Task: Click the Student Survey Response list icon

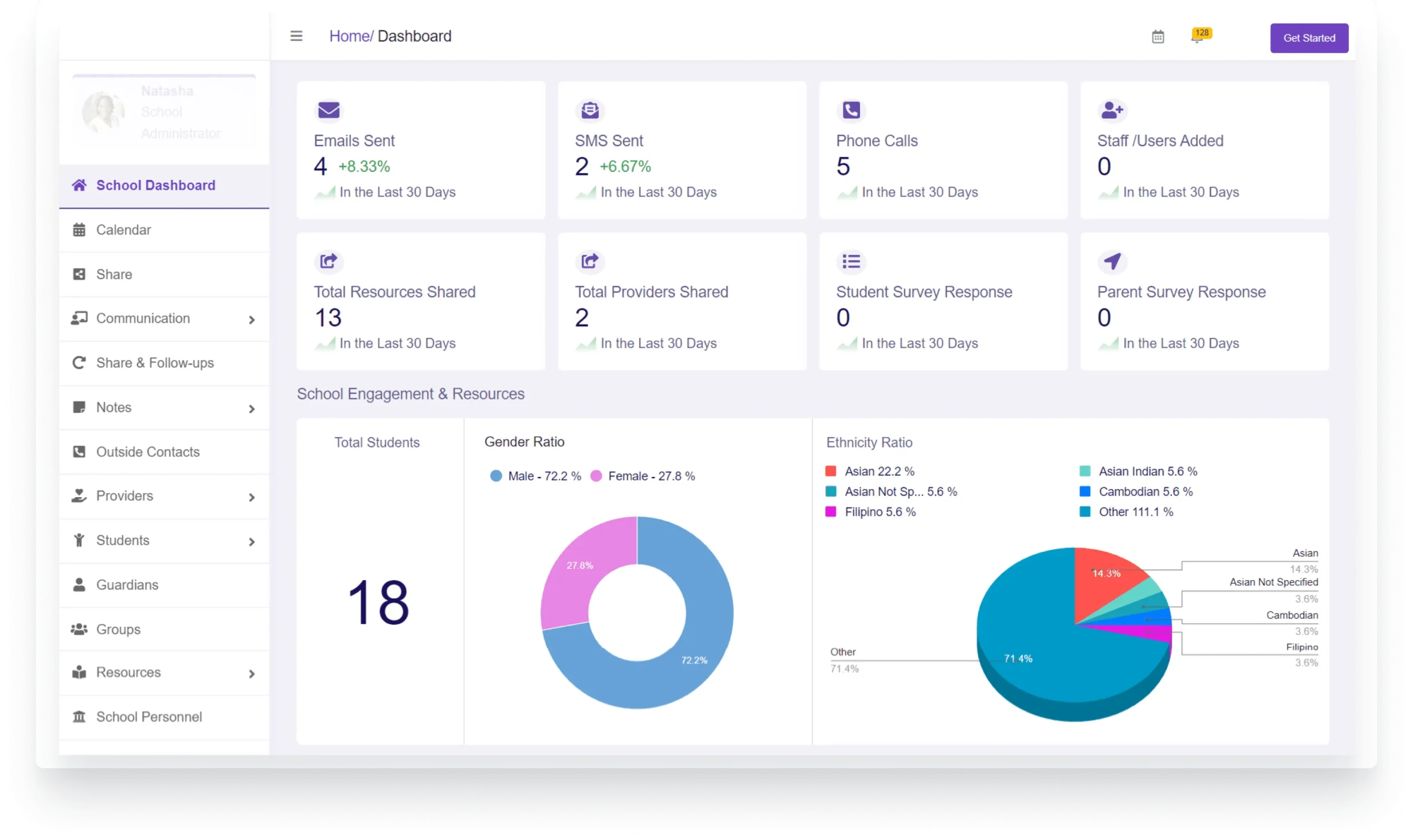Action: coord(851,262)
